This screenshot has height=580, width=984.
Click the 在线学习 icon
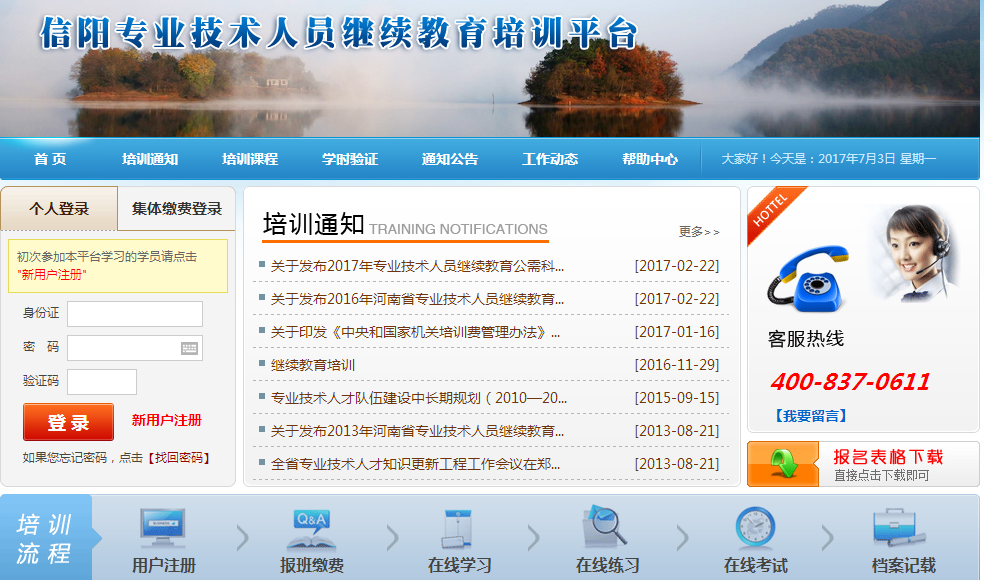point(459,528)
